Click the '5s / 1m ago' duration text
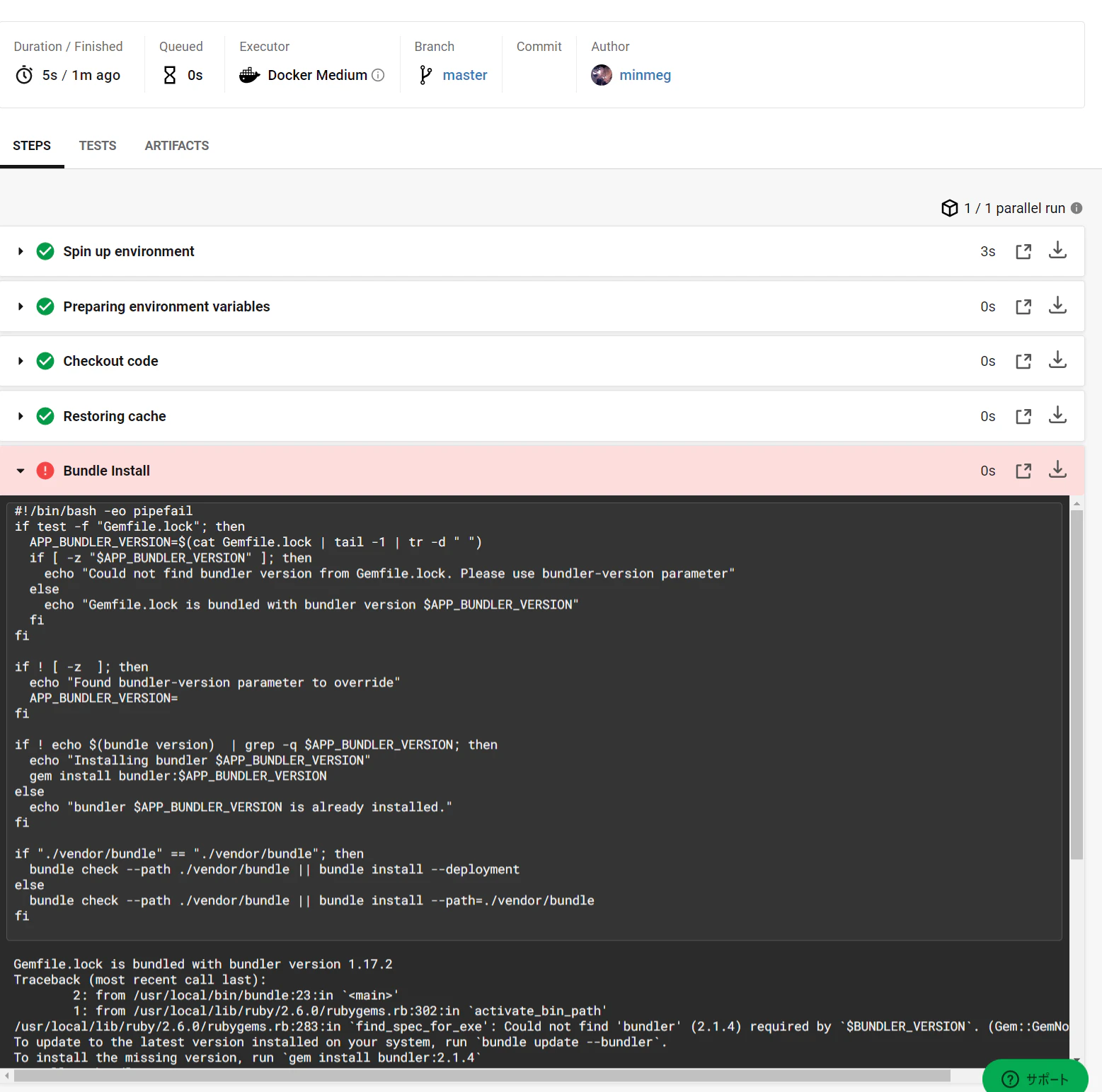 point(81,75)
